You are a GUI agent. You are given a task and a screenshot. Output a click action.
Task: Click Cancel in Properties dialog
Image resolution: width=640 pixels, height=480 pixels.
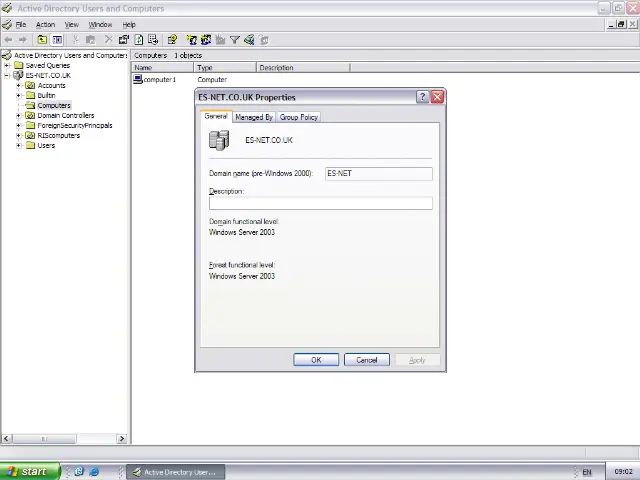(x=367, y=360)
